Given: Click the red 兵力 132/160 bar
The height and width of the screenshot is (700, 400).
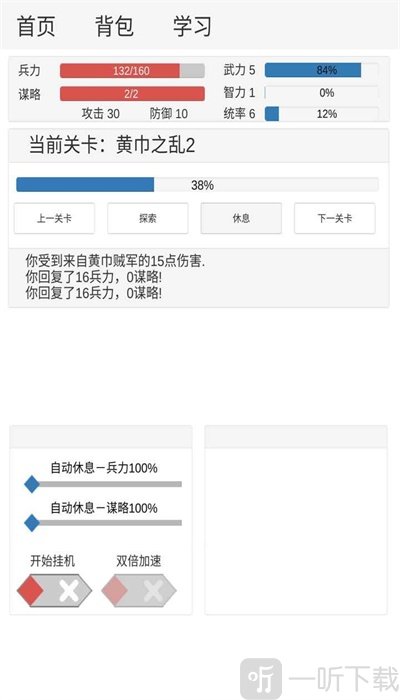Looking at the screenshot, I should (132, 71).
